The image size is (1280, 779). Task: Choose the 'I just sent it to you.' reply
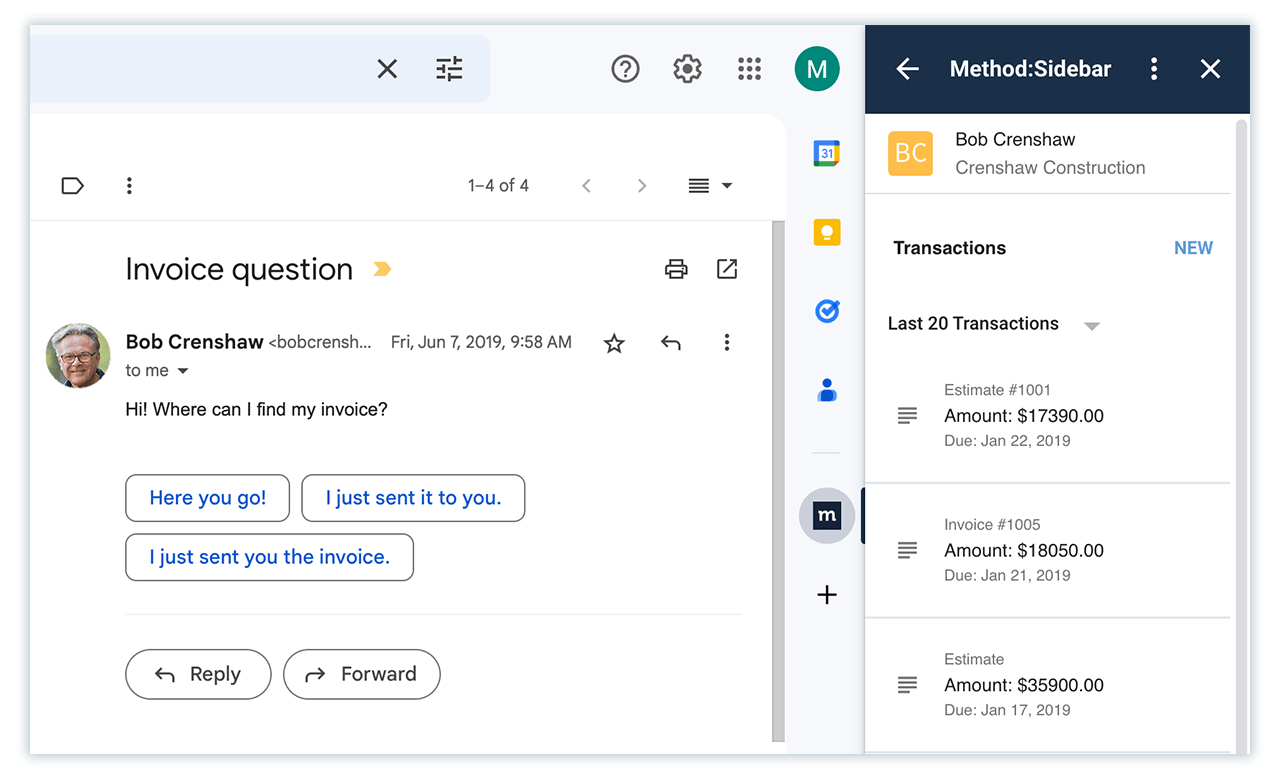coord(413,498)
